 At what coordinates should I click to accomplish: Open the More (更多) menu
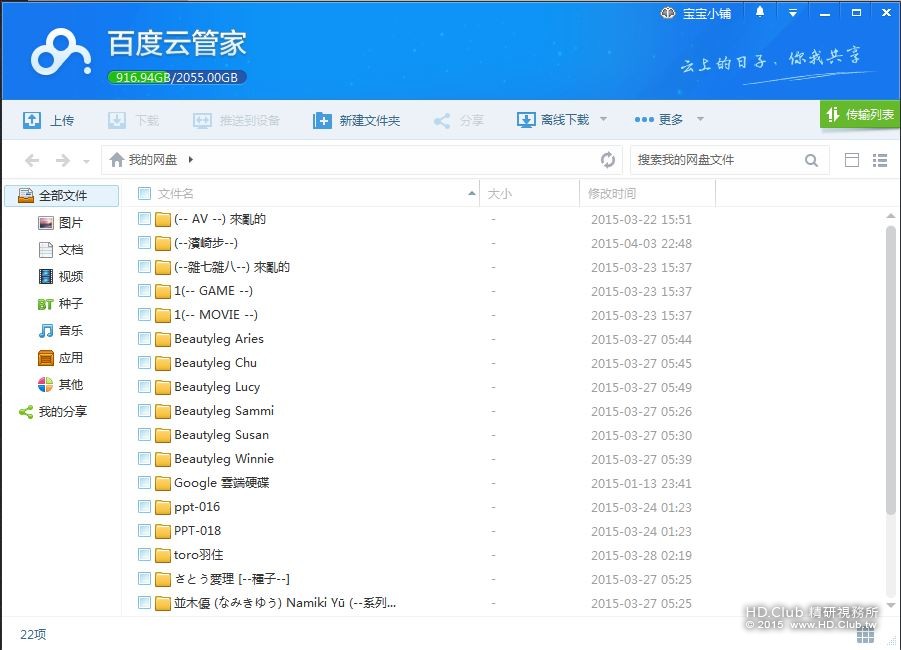click(x=659, y=120)
